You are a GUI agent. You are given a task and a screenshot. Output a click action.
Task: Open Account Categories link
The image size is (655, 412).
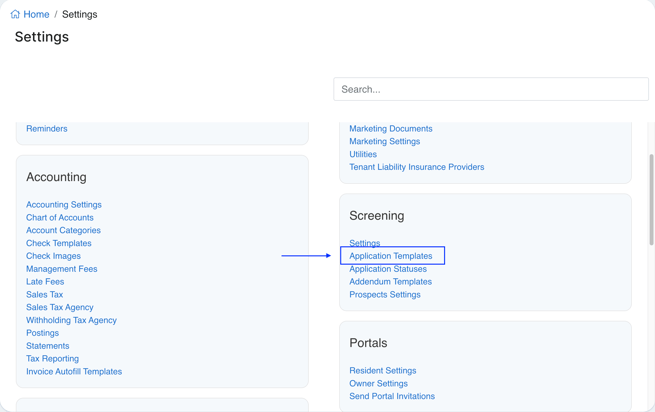(x=63, y=231)
